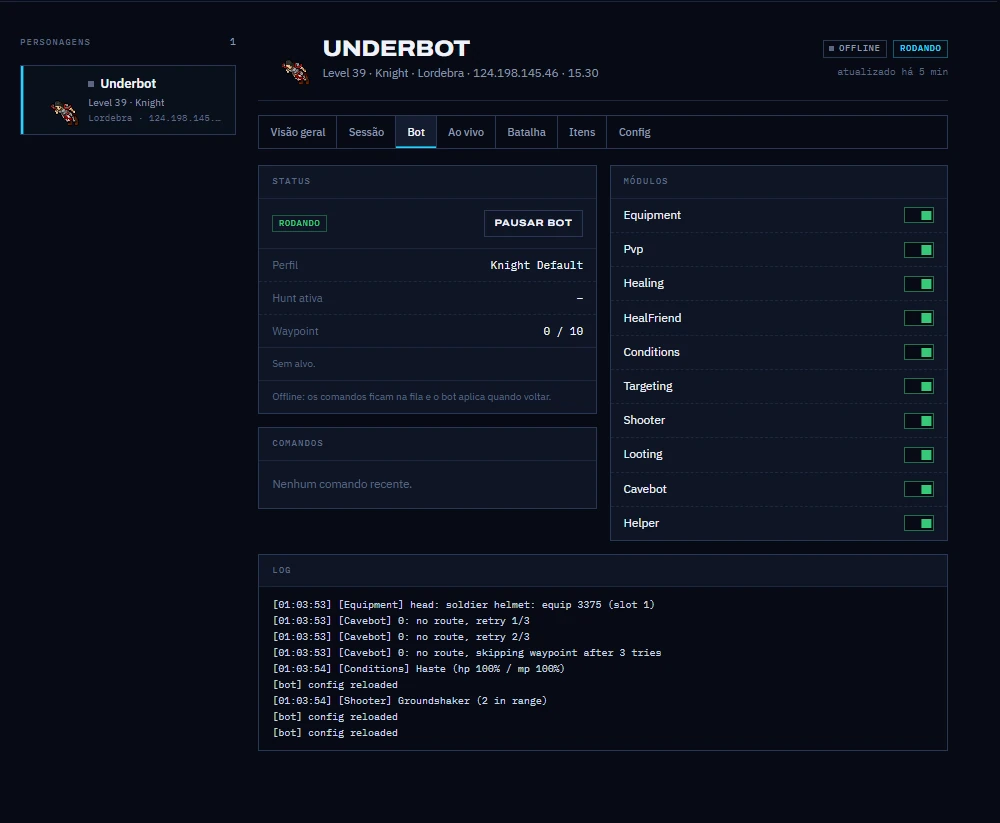The width and height of the screenshot is (1000, 823).
Task: Turn off the Looting module
Action: tap(919, 455)
